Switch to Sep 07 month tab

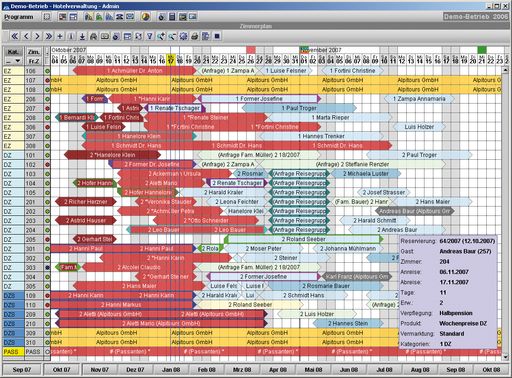tap(22, 370)
